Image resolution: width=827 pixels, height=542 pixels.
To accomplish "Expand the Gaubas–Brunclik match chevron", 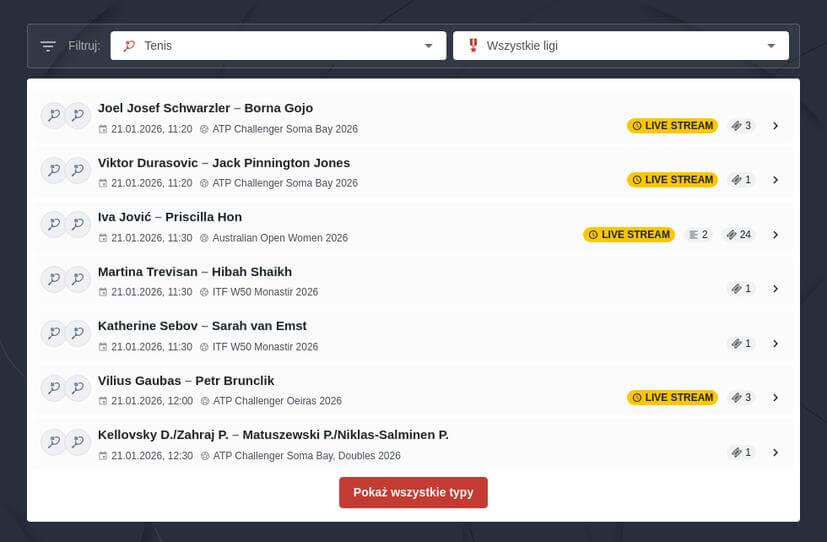I will pos(775,398).
